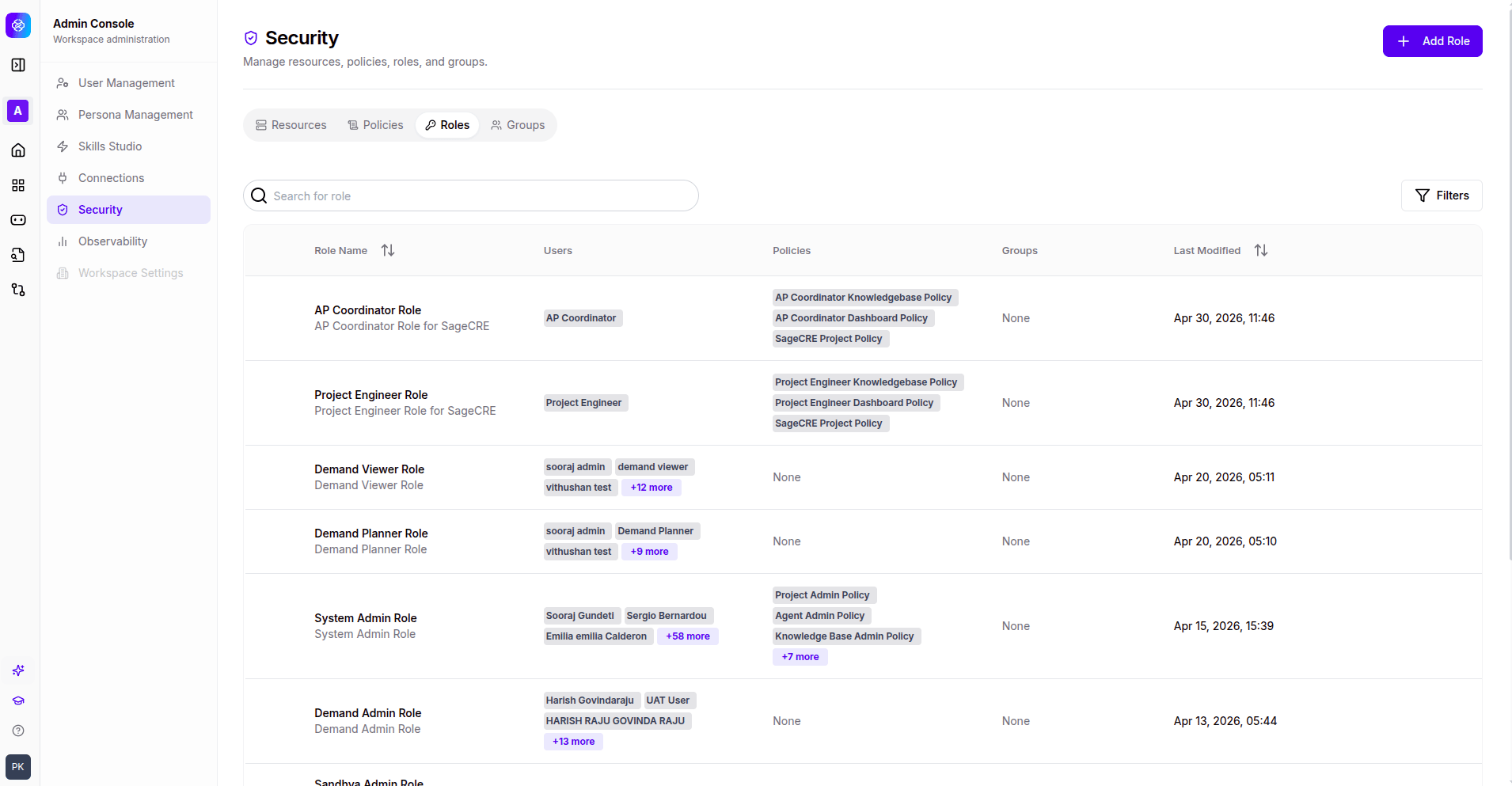This screenshot has height=786, width=1512.
Task: Focus the Search for role field
Action: pos(471,196)
